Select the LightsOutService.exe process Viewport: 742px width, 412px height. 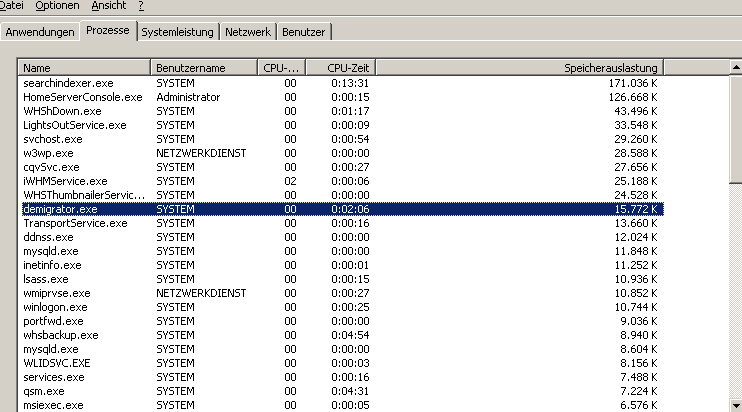coord(74,125)
